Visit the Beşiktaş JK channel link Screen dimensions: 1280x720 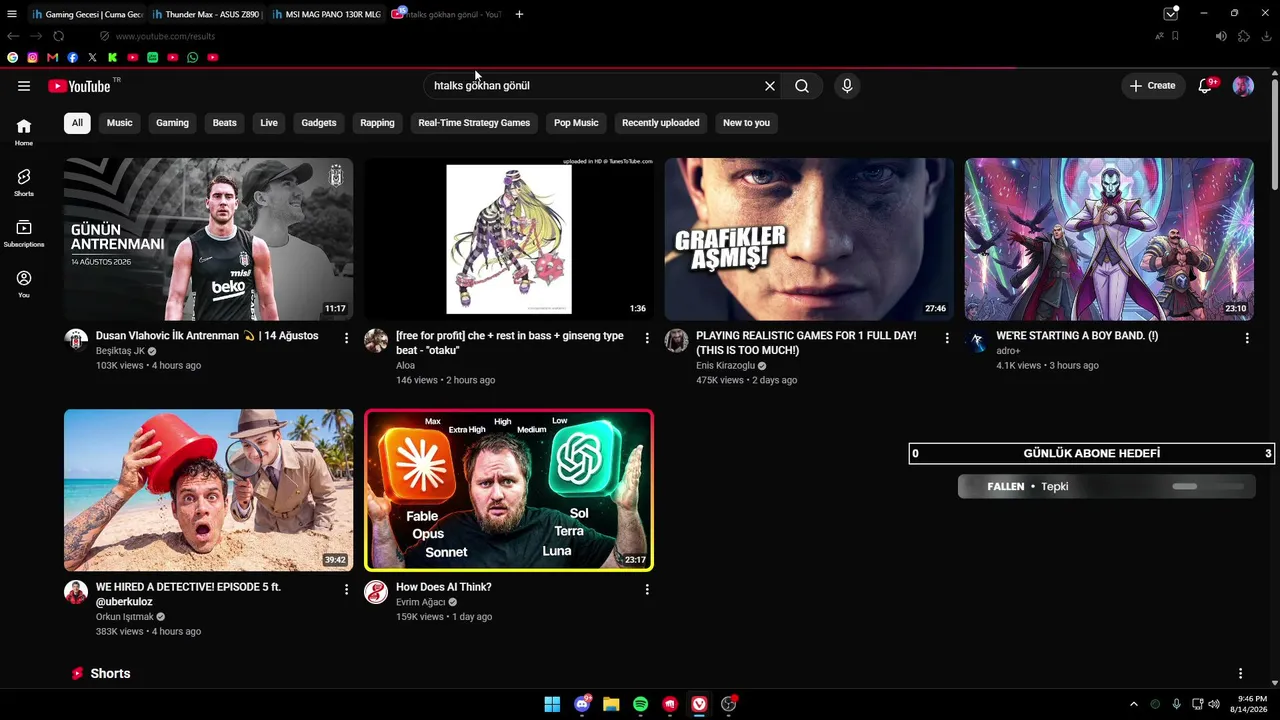[x=120, y=352]
